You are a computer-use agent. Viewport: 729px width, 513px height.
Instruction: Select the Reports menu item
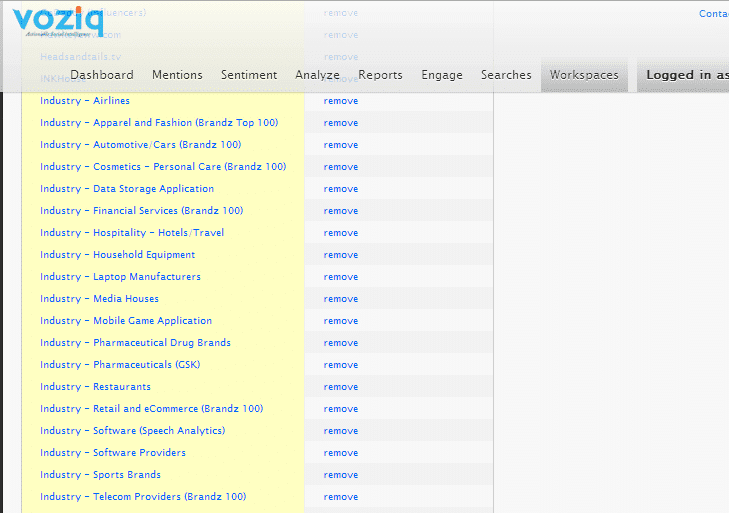point(380,75)
